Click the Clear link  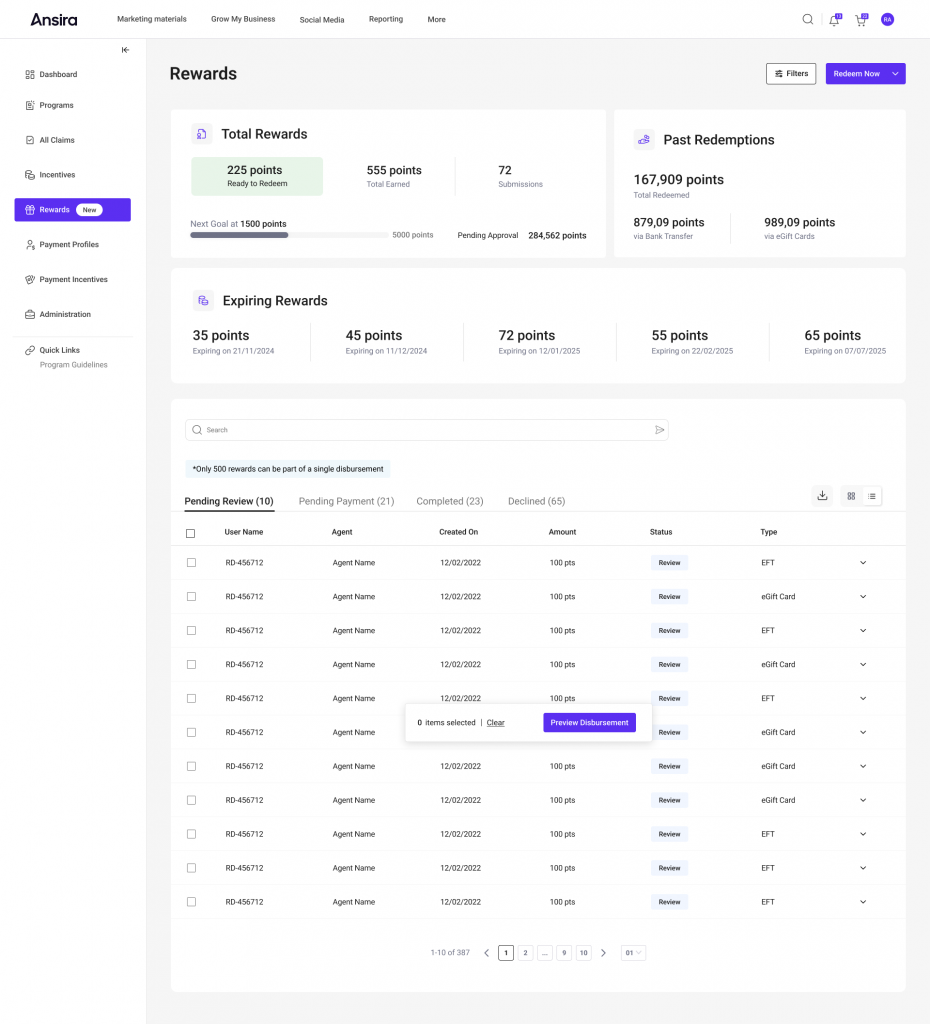click(495, 723)
